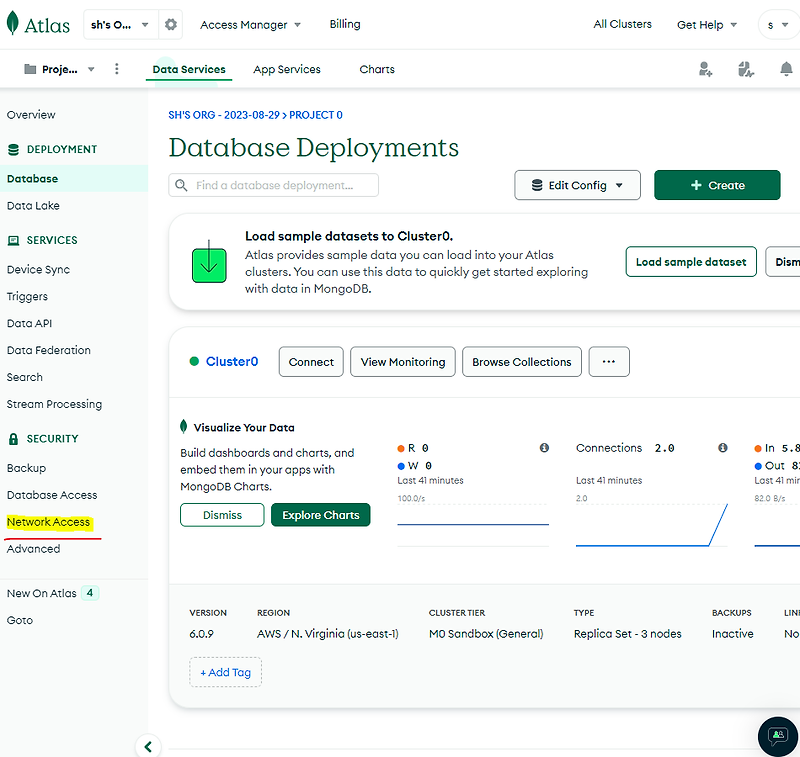This screenshot has height=757, width=800.
Task: Click the Browse Collections button
Action: click(x=521, y=362)
